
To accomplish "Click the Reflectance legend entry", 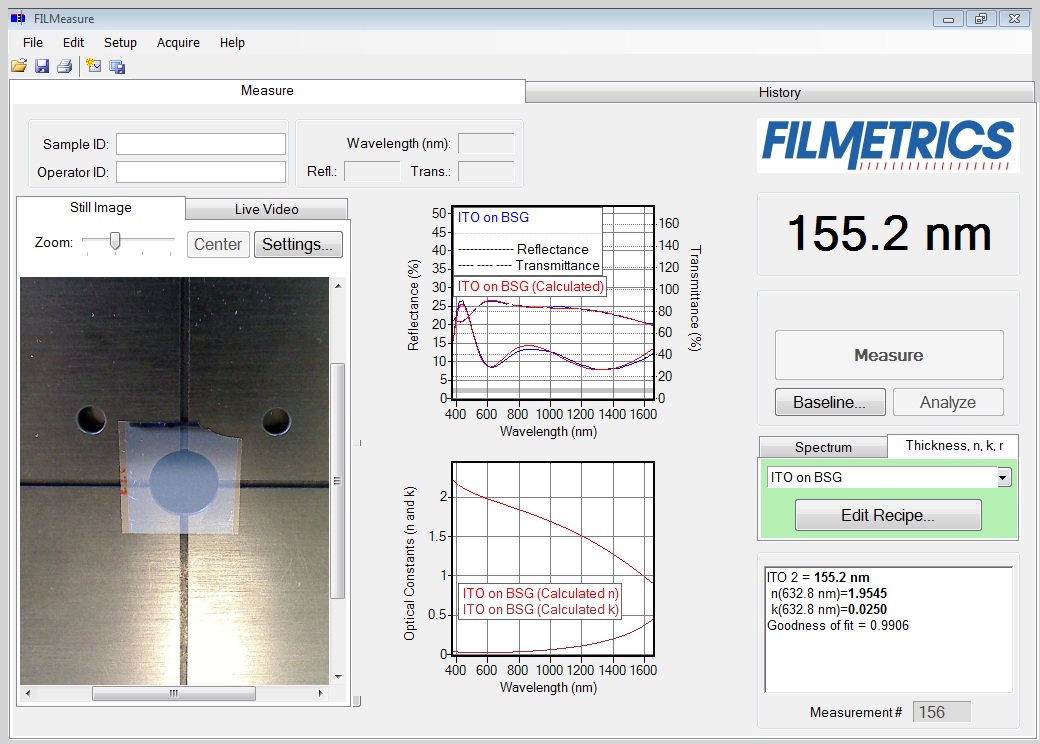I will pyautogui.click(x=523, y=249).
